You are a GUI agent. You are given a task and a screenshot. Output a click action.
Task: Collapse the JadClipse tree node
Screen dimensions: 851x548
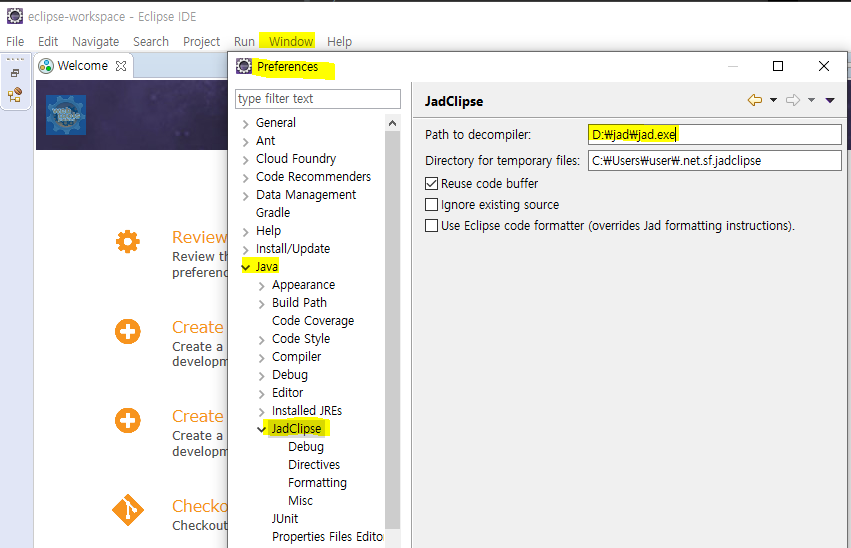click(262, 429)
